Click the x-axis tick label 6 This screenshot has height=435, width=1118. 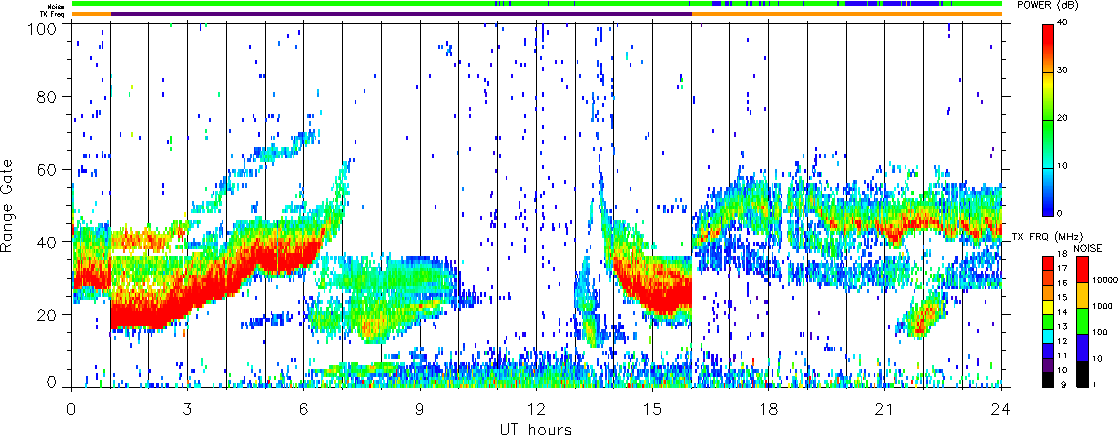tap(304, 409)
